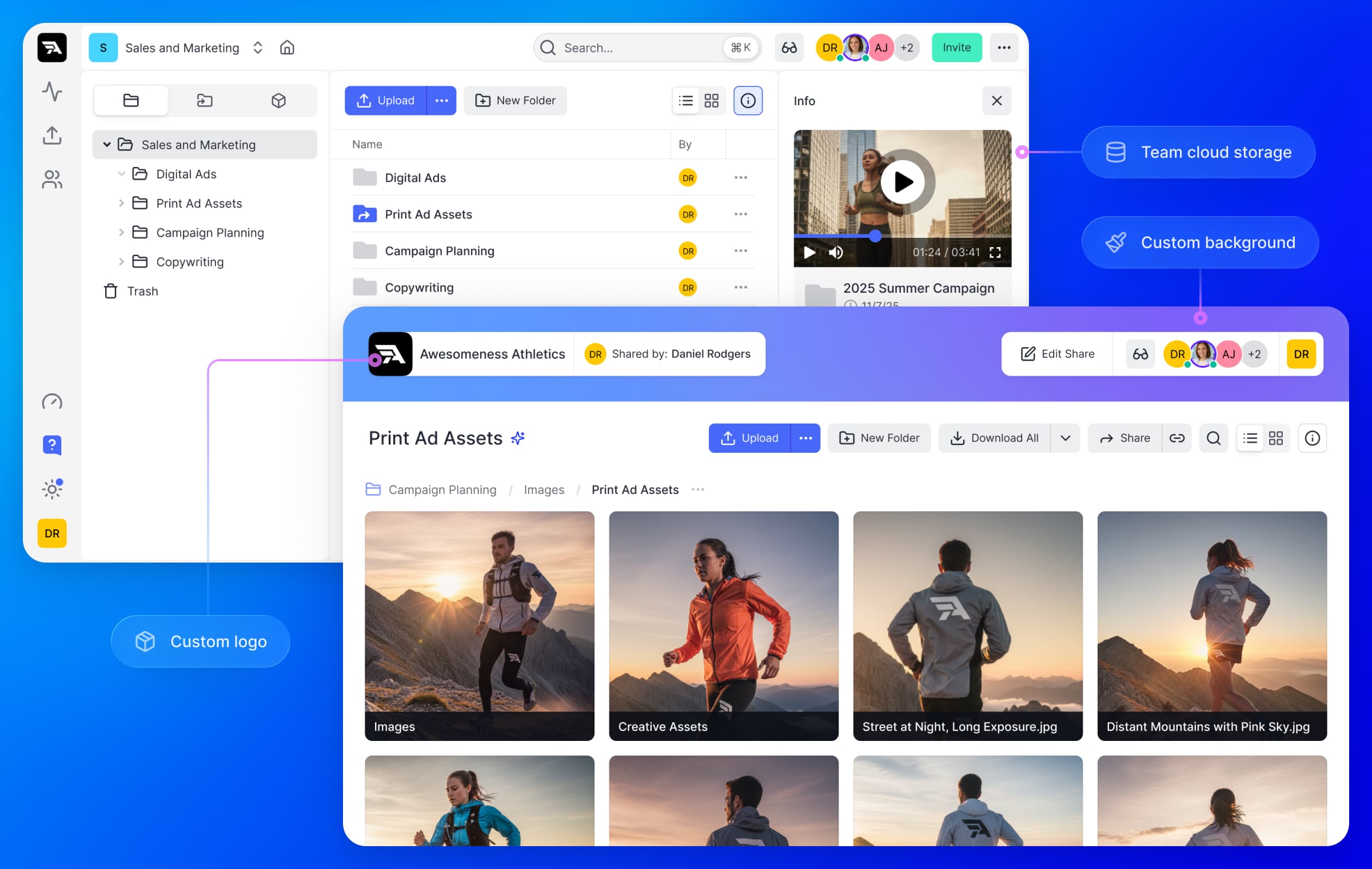Collapse the Digital Ads folder in sidebar

[x=121, y=174]
